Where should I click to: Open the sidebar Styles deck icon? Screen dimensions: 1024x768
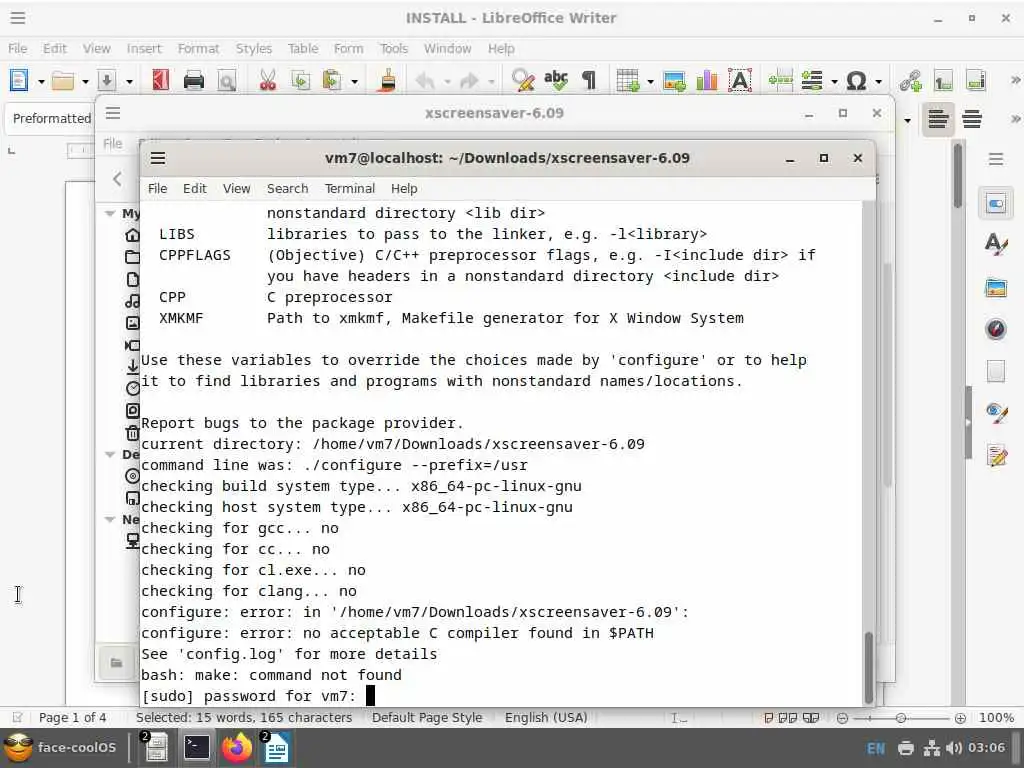point(995,244)
